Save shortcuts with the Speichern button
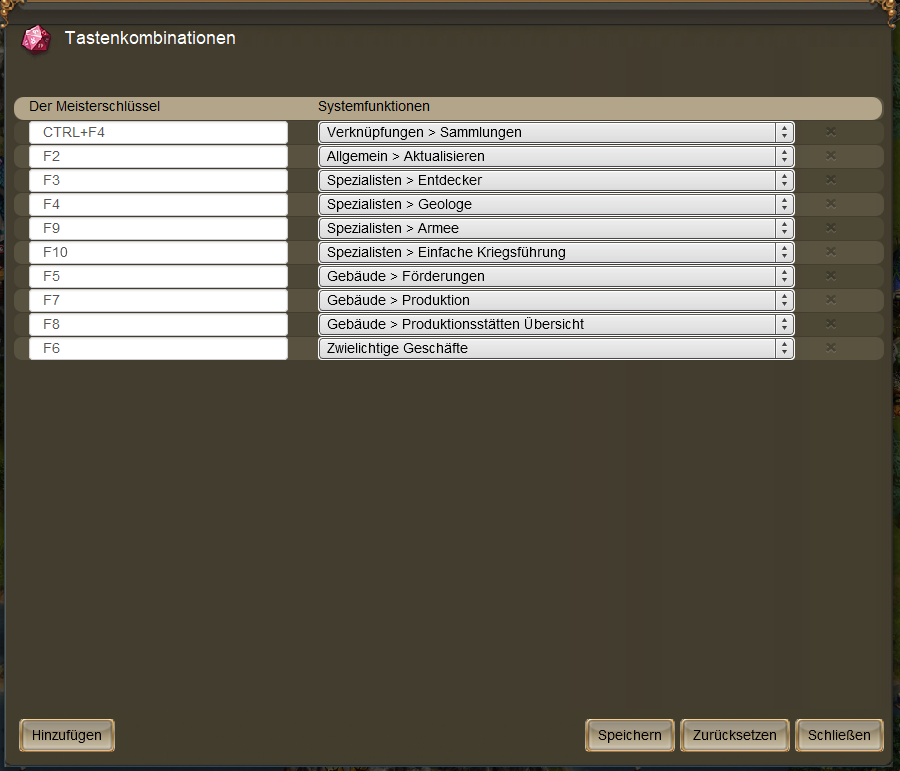This screenshot has width=900, height=771. pyautogui.click(x=629, y=735)
